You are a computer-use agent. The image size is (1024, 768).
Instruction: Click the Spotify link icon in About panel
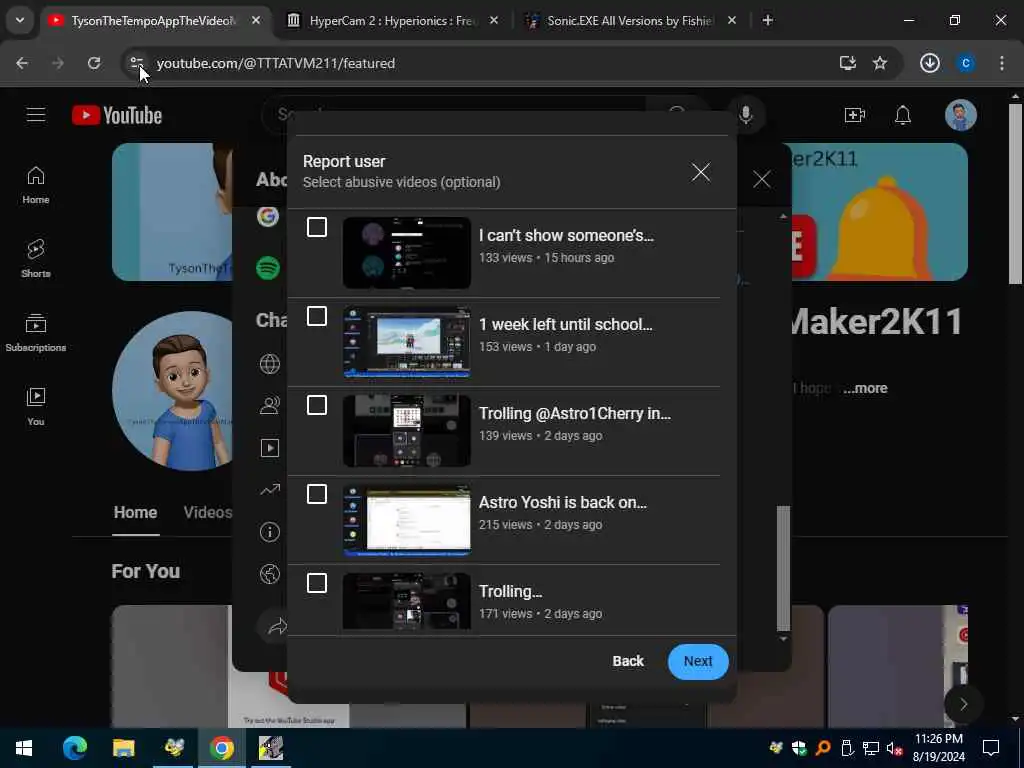coord(268,268)
